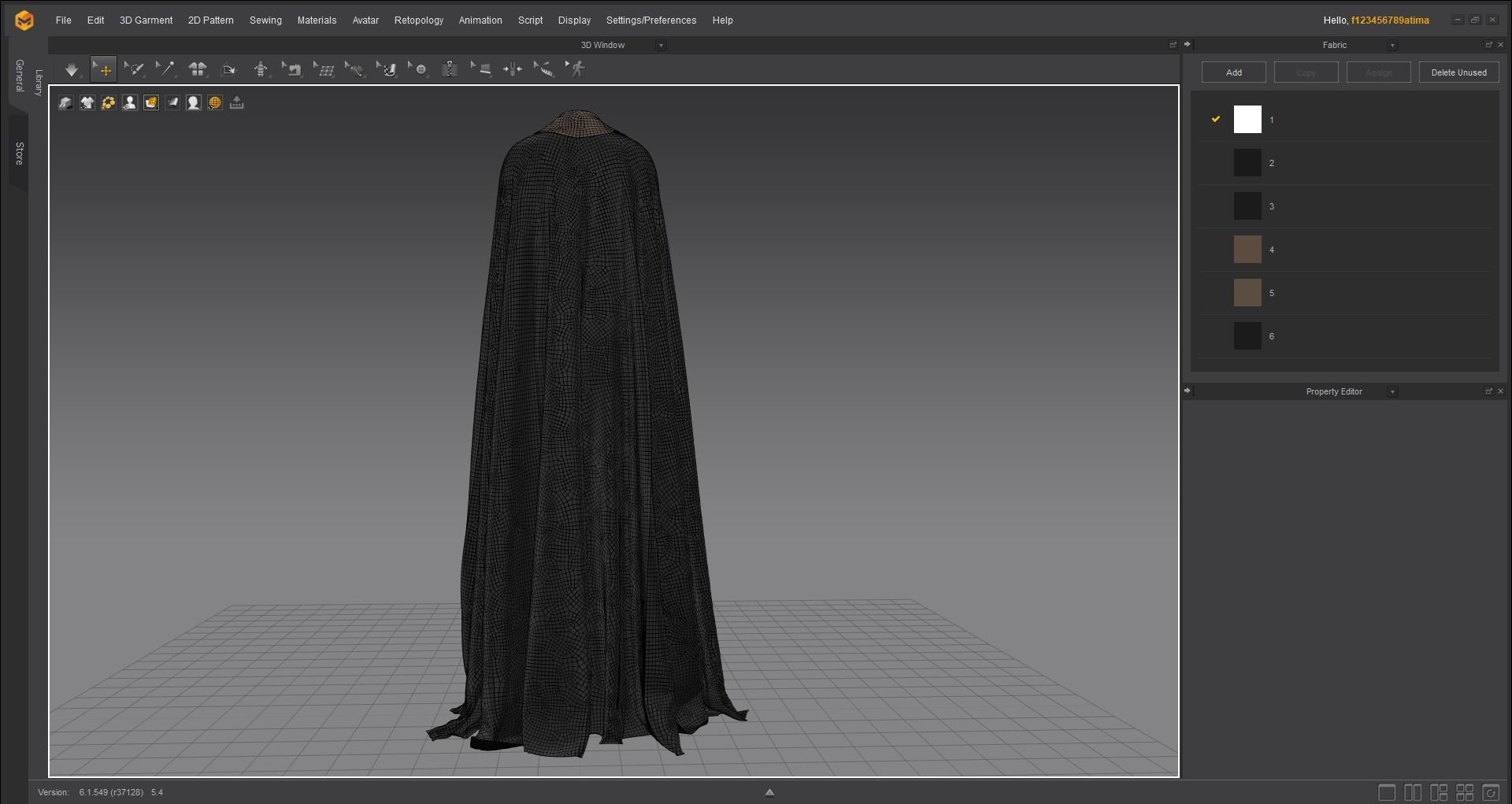Toggle the garment fabric rendering style icon

172,102
